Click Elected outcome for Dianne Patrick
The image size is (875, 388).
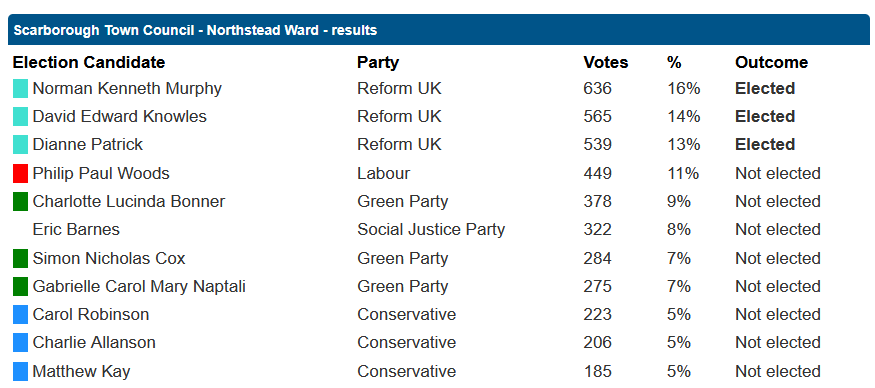(x=765, y=145)
